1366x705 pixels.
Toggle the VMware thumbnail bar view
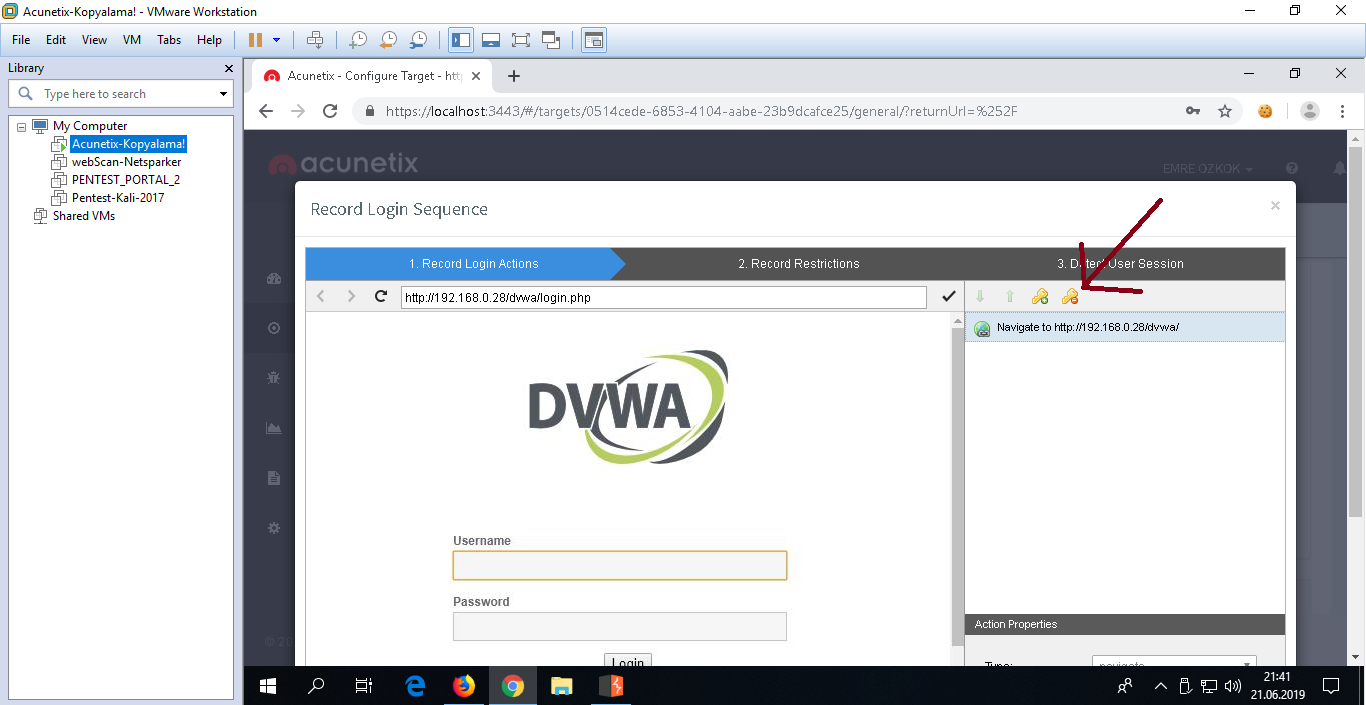coord(490,40)
